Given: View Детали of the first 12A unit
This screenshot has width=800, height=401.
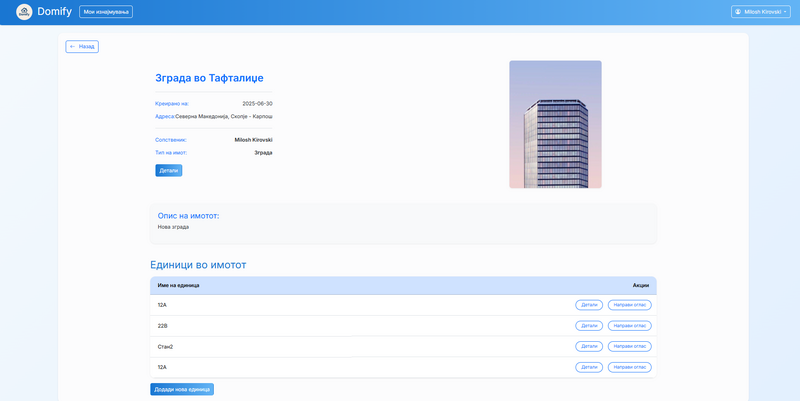Looking at the screenshot, I should click(x=589, y=305).
